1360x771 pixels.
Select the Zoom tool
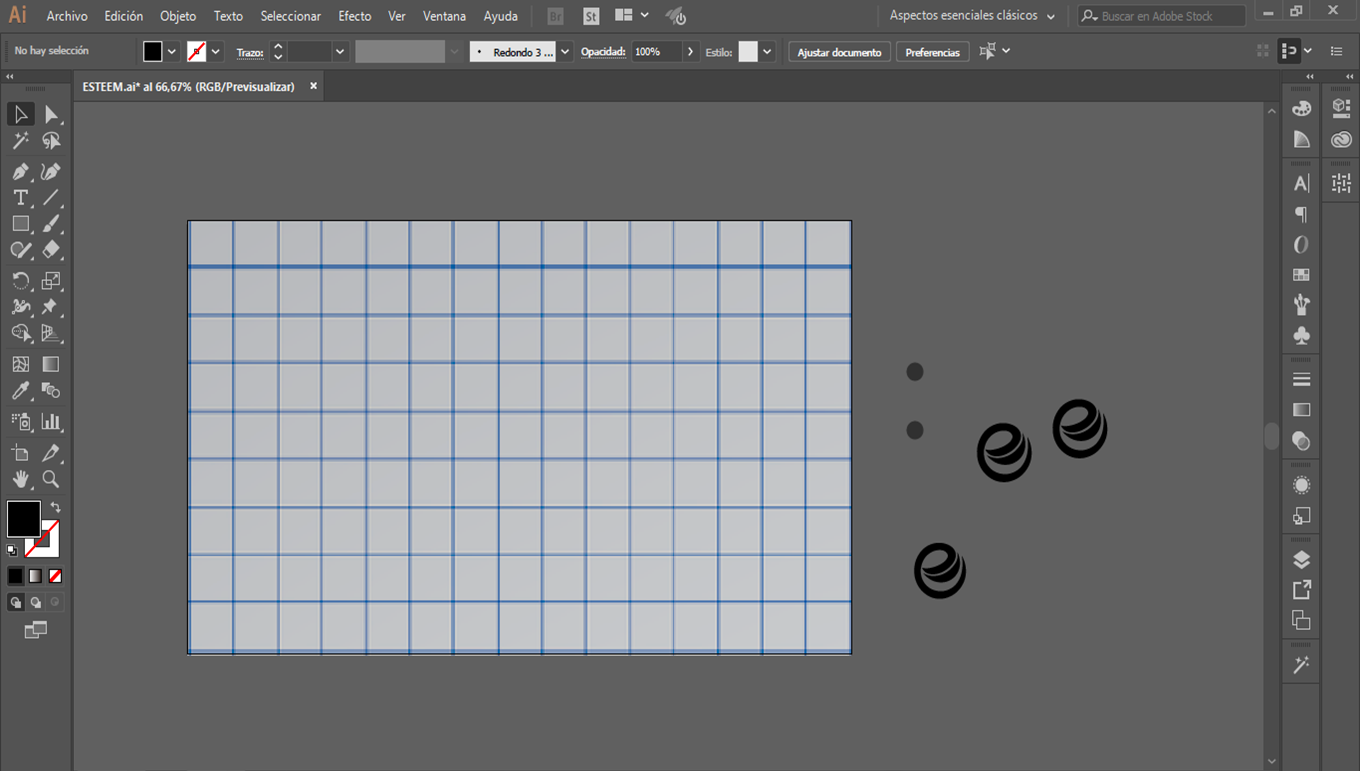(51, 480)
